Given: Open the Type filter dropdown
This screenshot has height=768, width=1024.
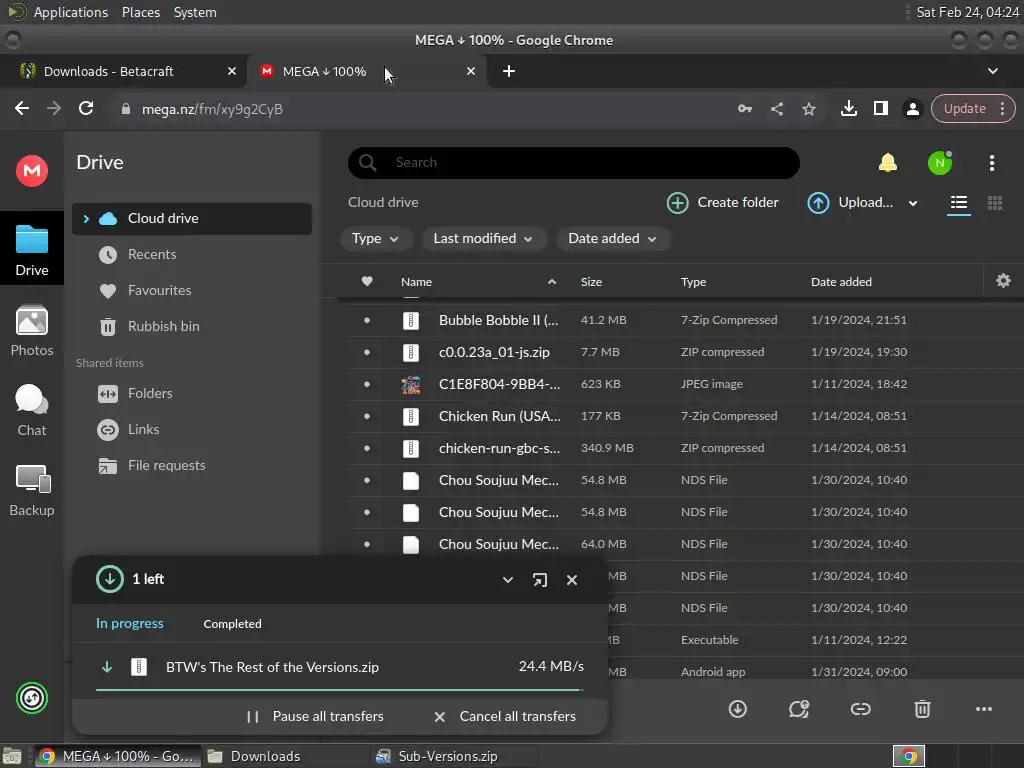Looking at the screenshot, I should pos(376,239).
